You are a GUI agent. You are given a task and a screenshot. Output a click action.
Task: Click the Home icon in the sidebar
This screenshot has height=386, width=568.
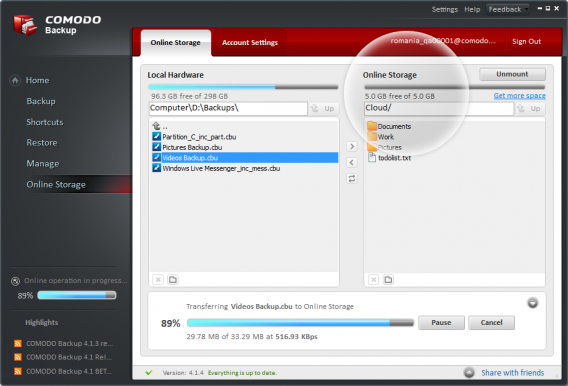[15, 80]
